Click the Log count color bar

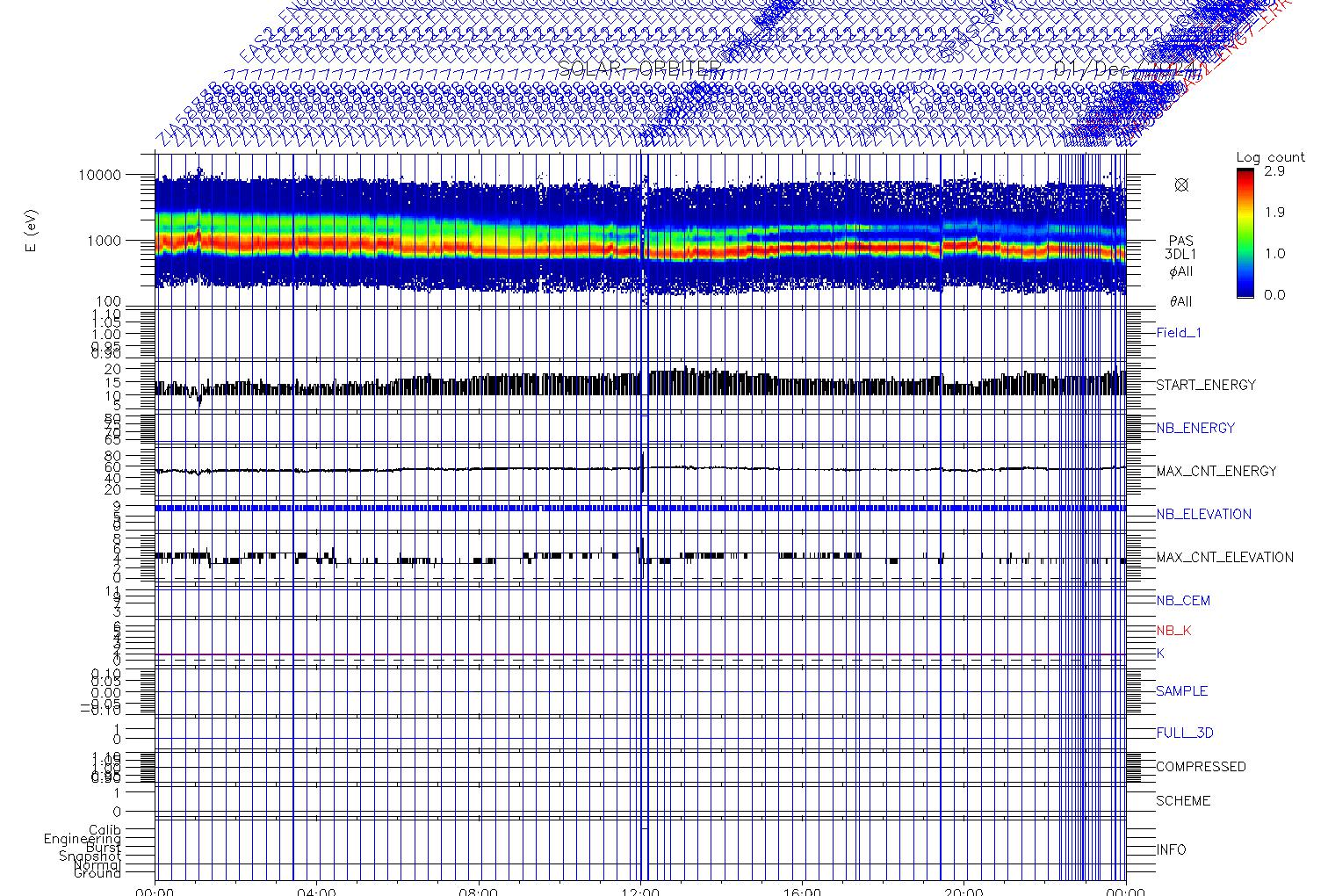coord(1245,233)
